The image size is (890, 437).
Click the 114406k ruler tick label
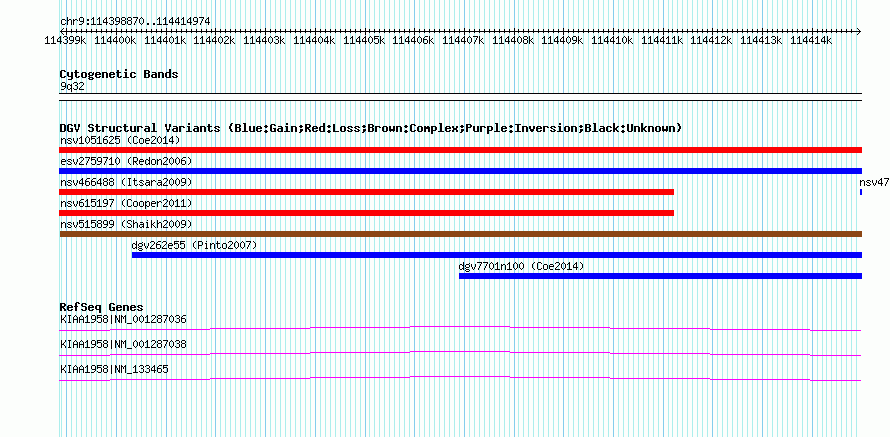tap(413, 40)
